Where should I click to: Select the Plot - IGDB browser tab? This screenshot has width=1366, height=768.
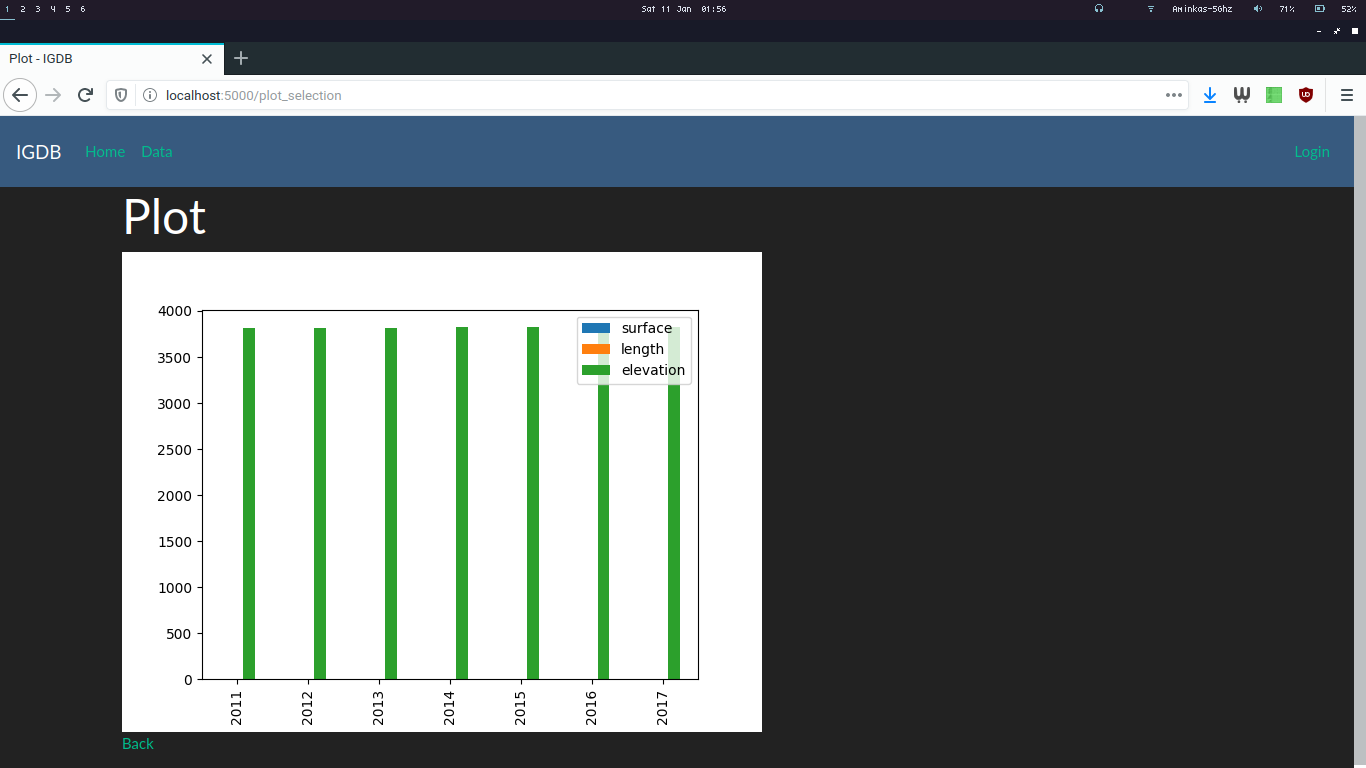click(111, 58)
